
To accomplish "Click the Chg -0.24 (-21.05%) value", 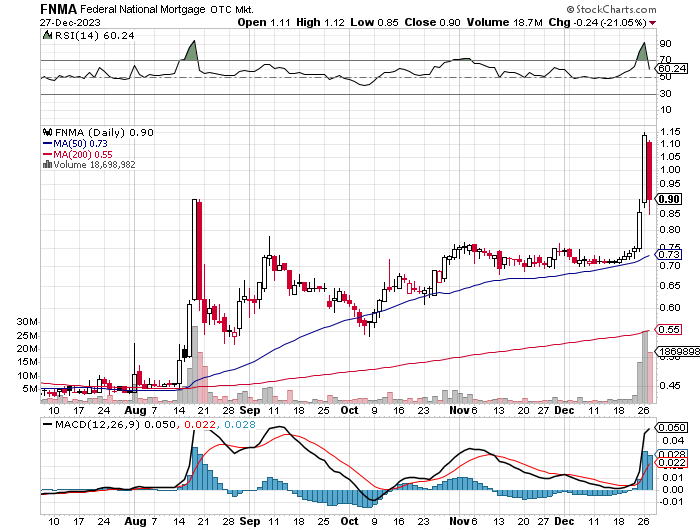I will pyautogui.click(x=597, y=22).
